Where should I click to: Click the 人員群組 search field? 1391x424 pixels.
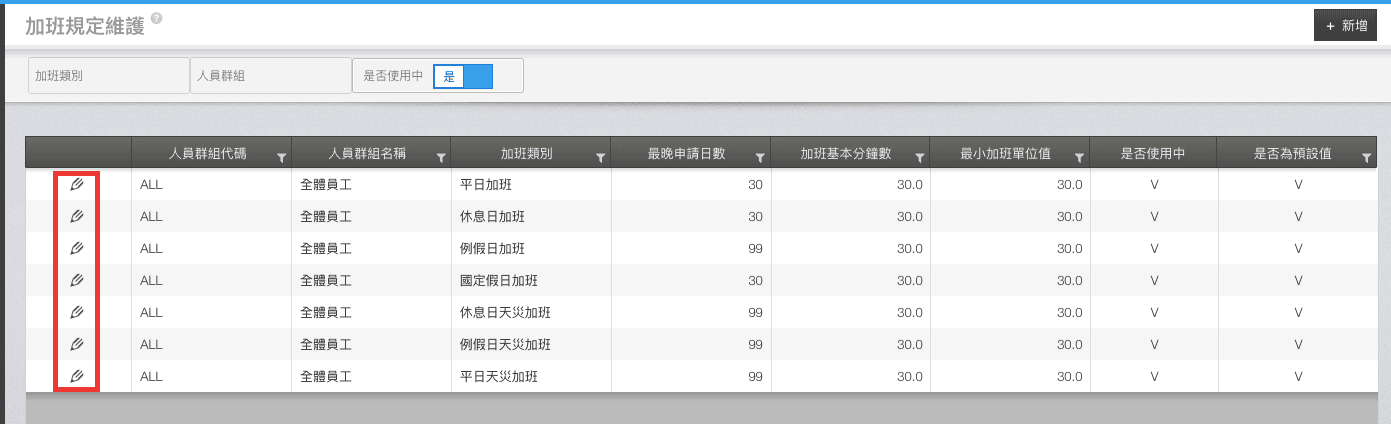click(270, 76)
